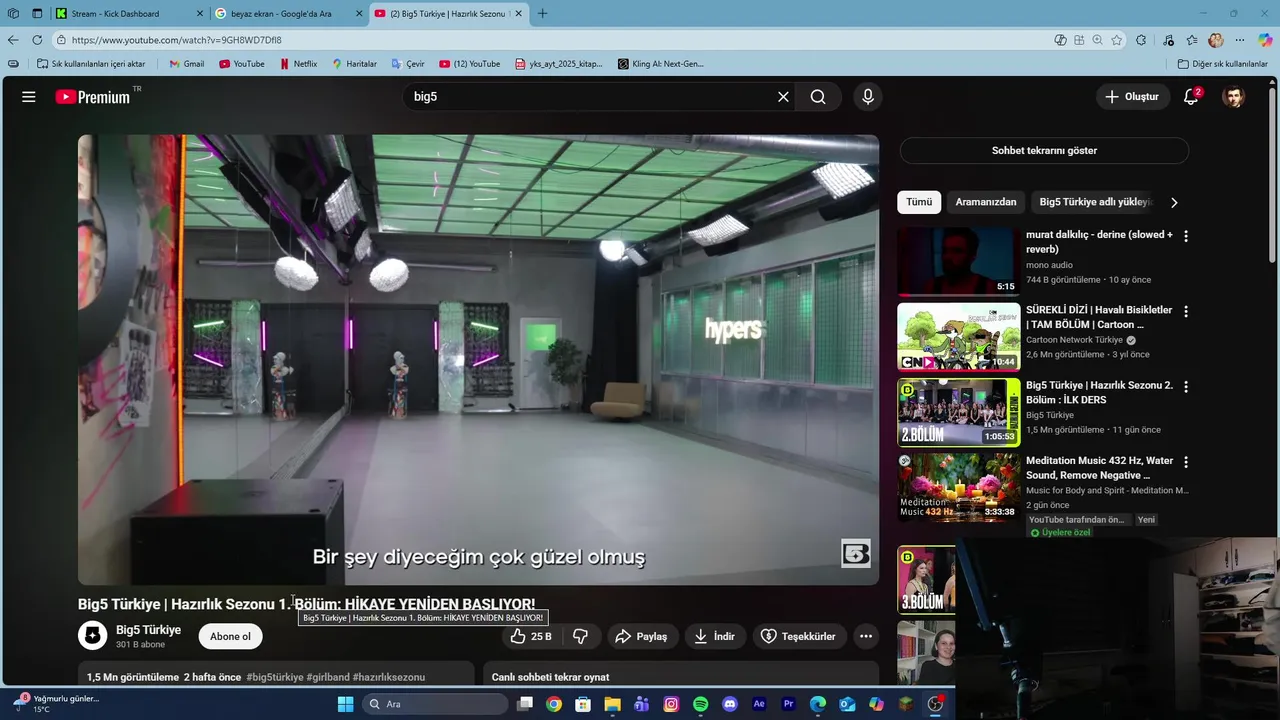Open Instagram from the taskbar
1280x720 pixels.
tap(671, 704)
